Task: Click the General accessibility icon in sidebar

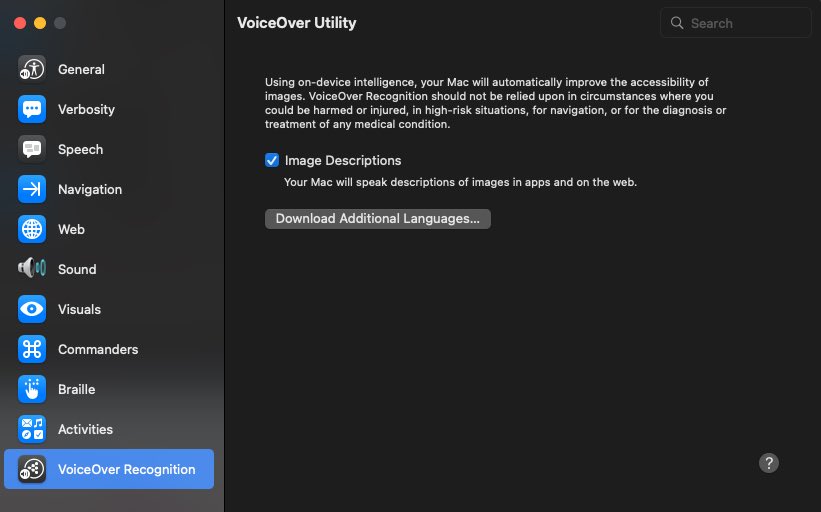Action: pos(32,69)
